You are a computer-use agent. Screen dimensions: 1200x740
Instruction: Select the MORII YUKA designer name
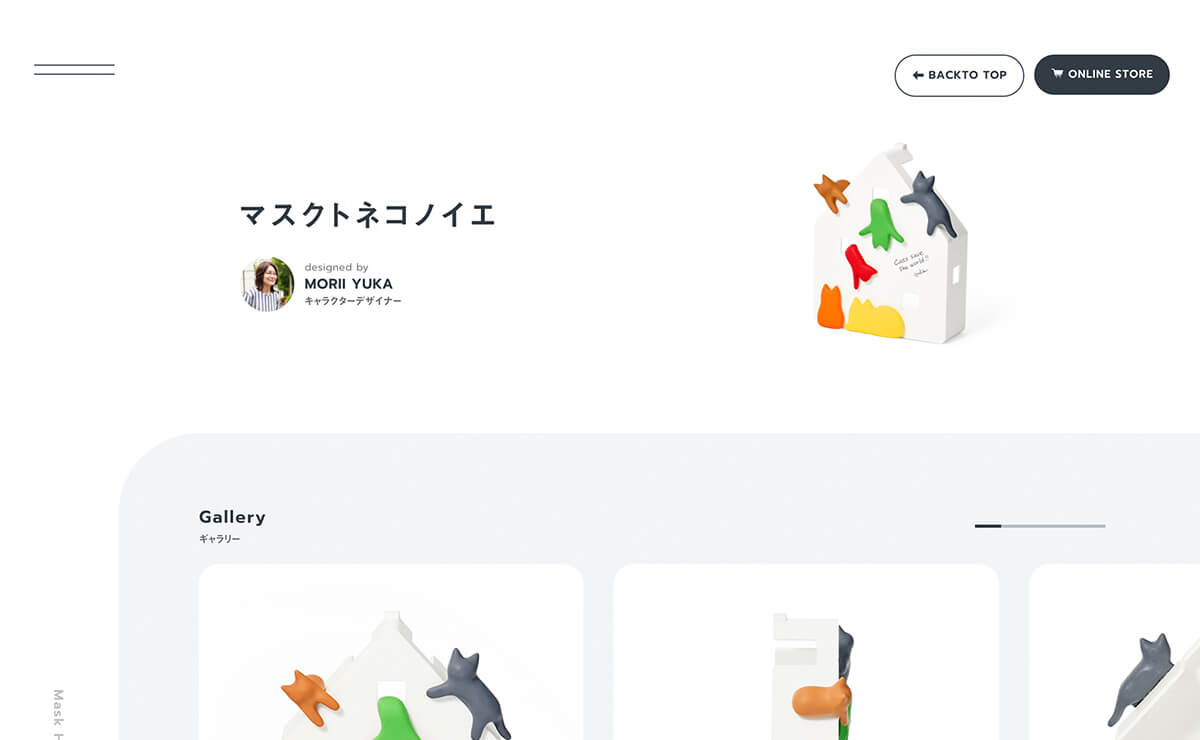click(348, 284)
